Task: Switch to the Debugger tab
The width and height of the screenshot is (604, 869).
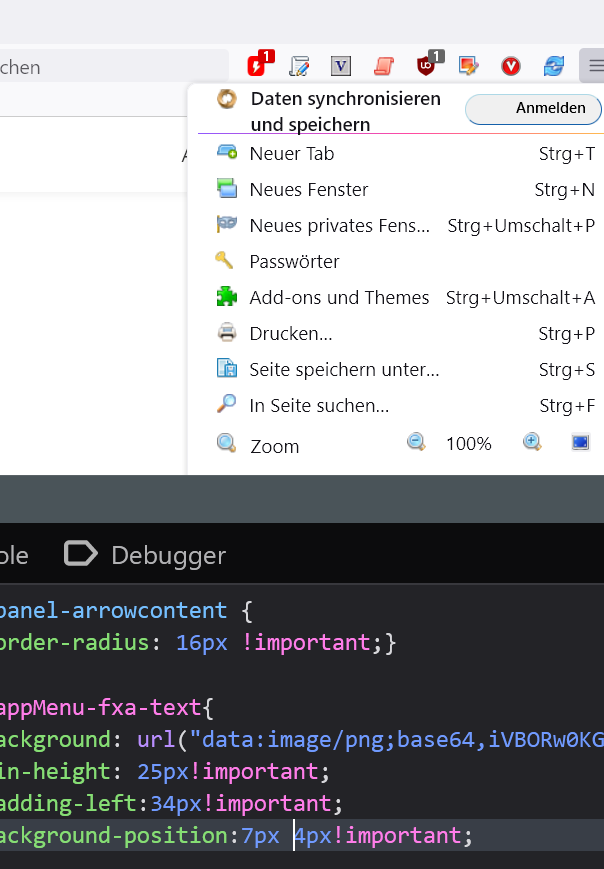Action: point(146,555)
